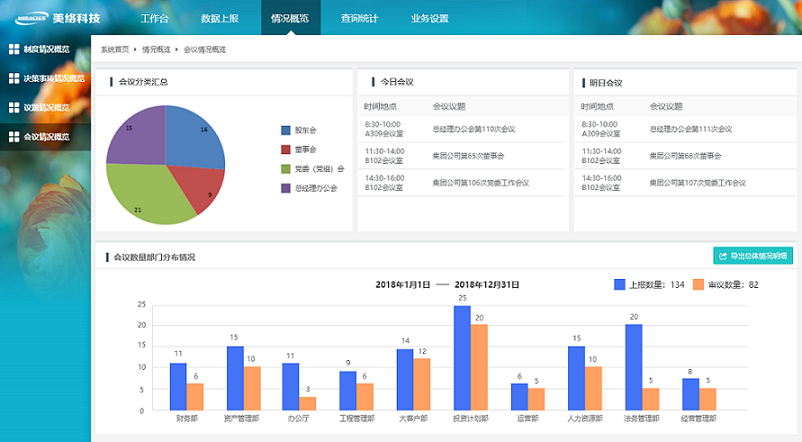Click 投资计划部 blue bar showing 25
This screenshot has height=442, width=802.
[x=462, y=358]
